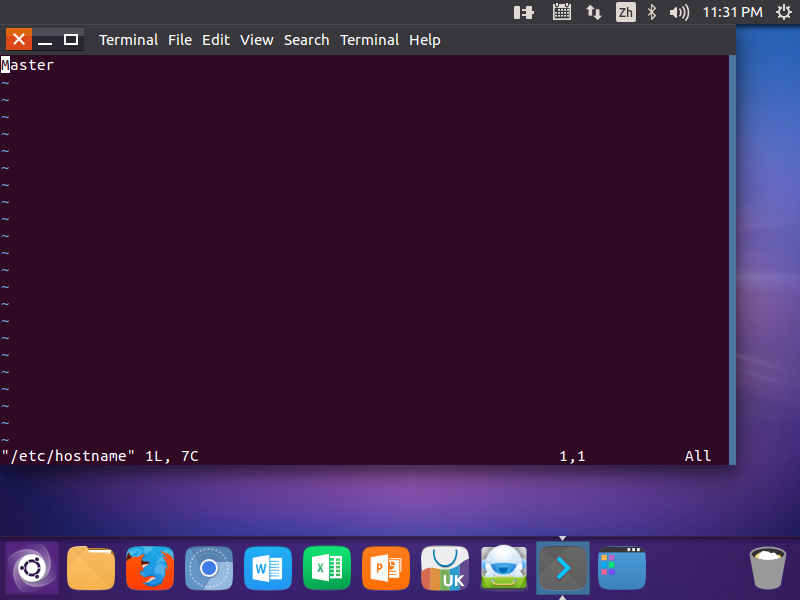This screenshot has width=800, height=600.
Task: Select the Terminal icon in dock
Action: pos(563,568)
